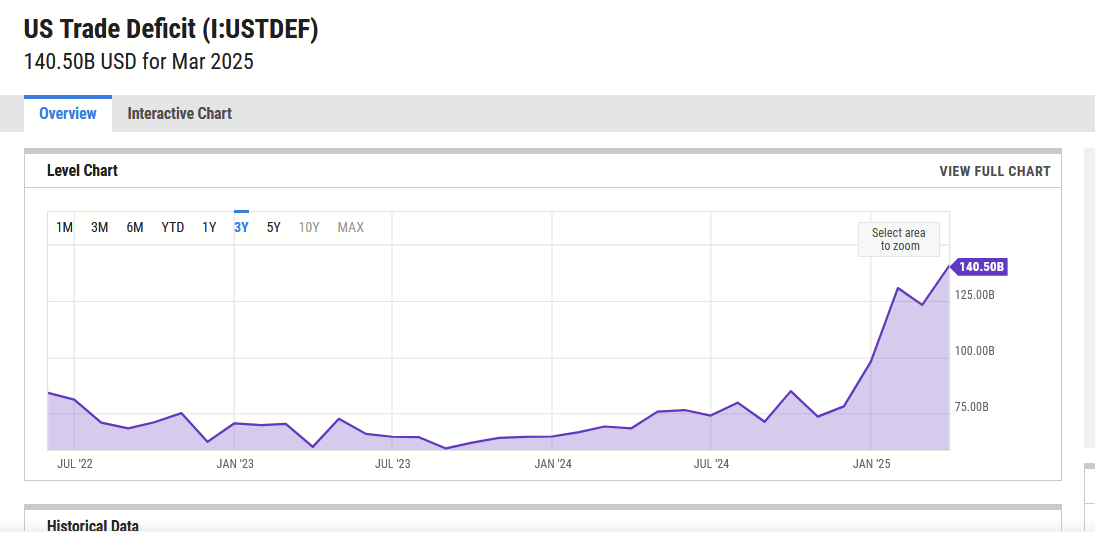1095x535 pixels.
Task: Click the Historical Data section header
Action: (93, 526)
